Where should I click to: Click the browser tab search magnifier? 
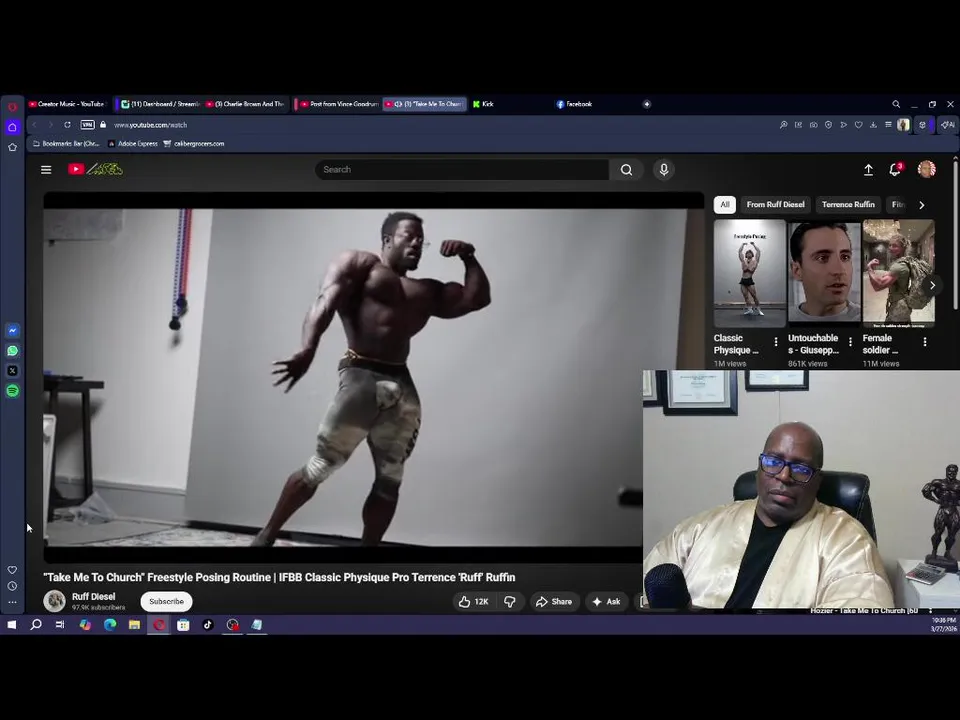[x=896, y=104]
